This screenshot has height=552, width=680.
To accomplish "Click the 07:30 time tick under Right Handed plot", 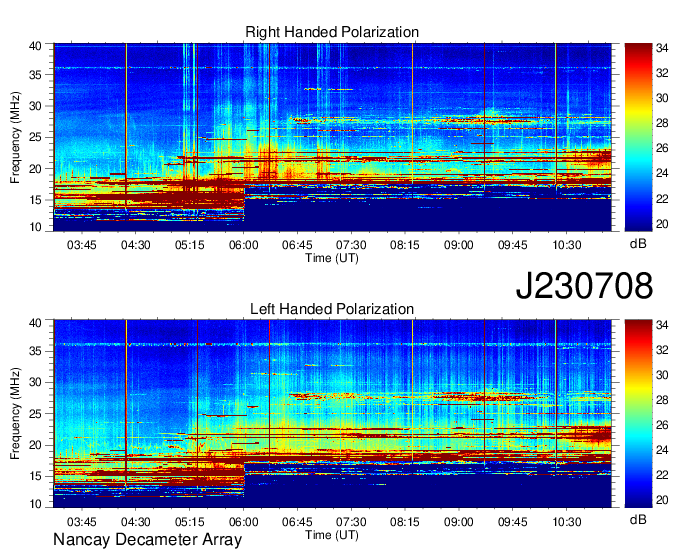I will (x=351, y=245).
